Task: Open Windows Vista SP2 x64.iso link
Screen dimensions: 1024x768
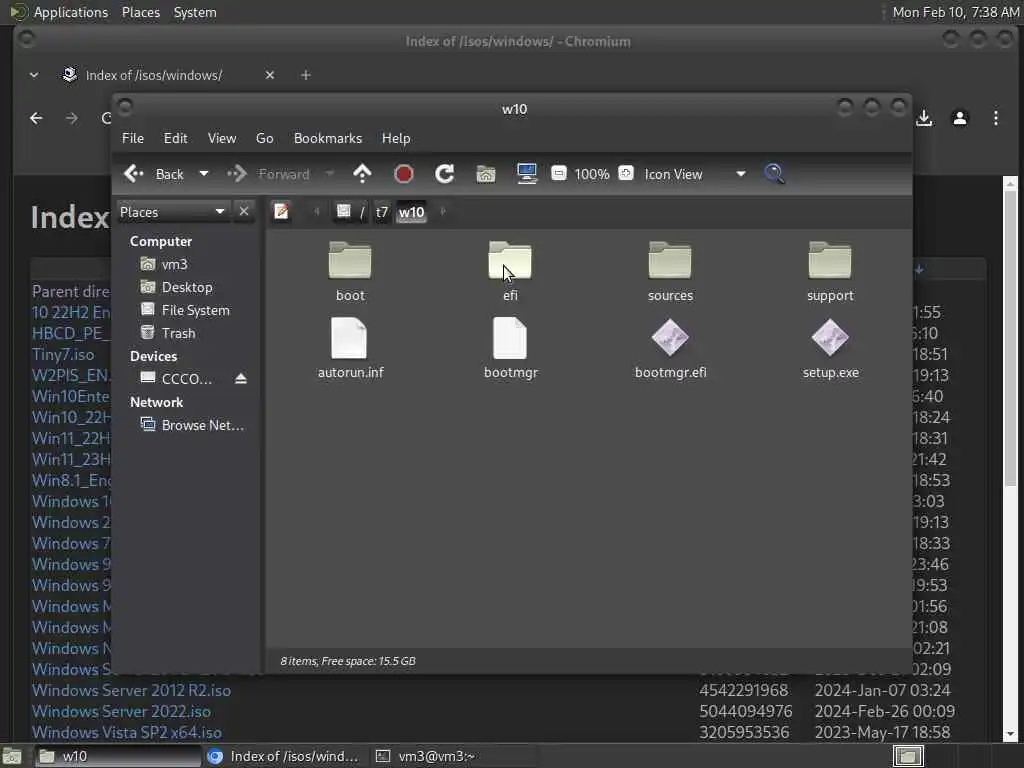Action: [127, 732]
